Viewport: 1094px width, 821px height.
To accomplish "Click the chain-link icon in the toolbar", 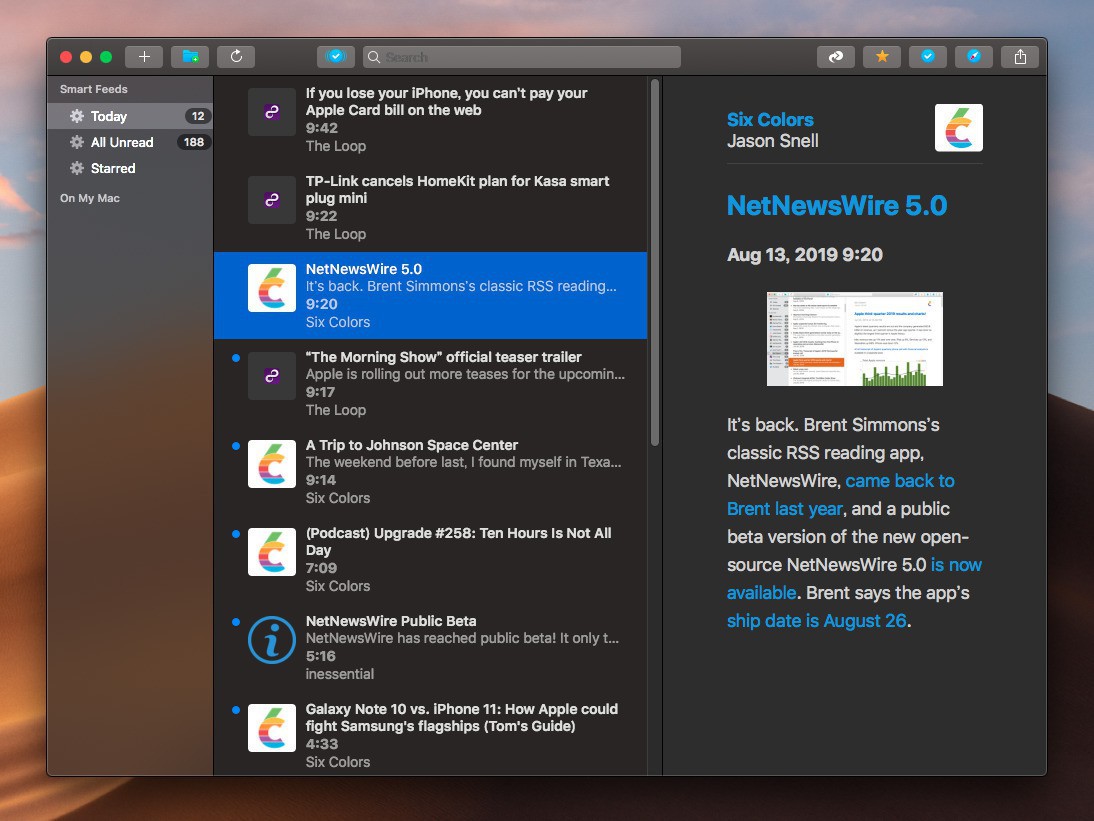I will [x=835, y=57].
